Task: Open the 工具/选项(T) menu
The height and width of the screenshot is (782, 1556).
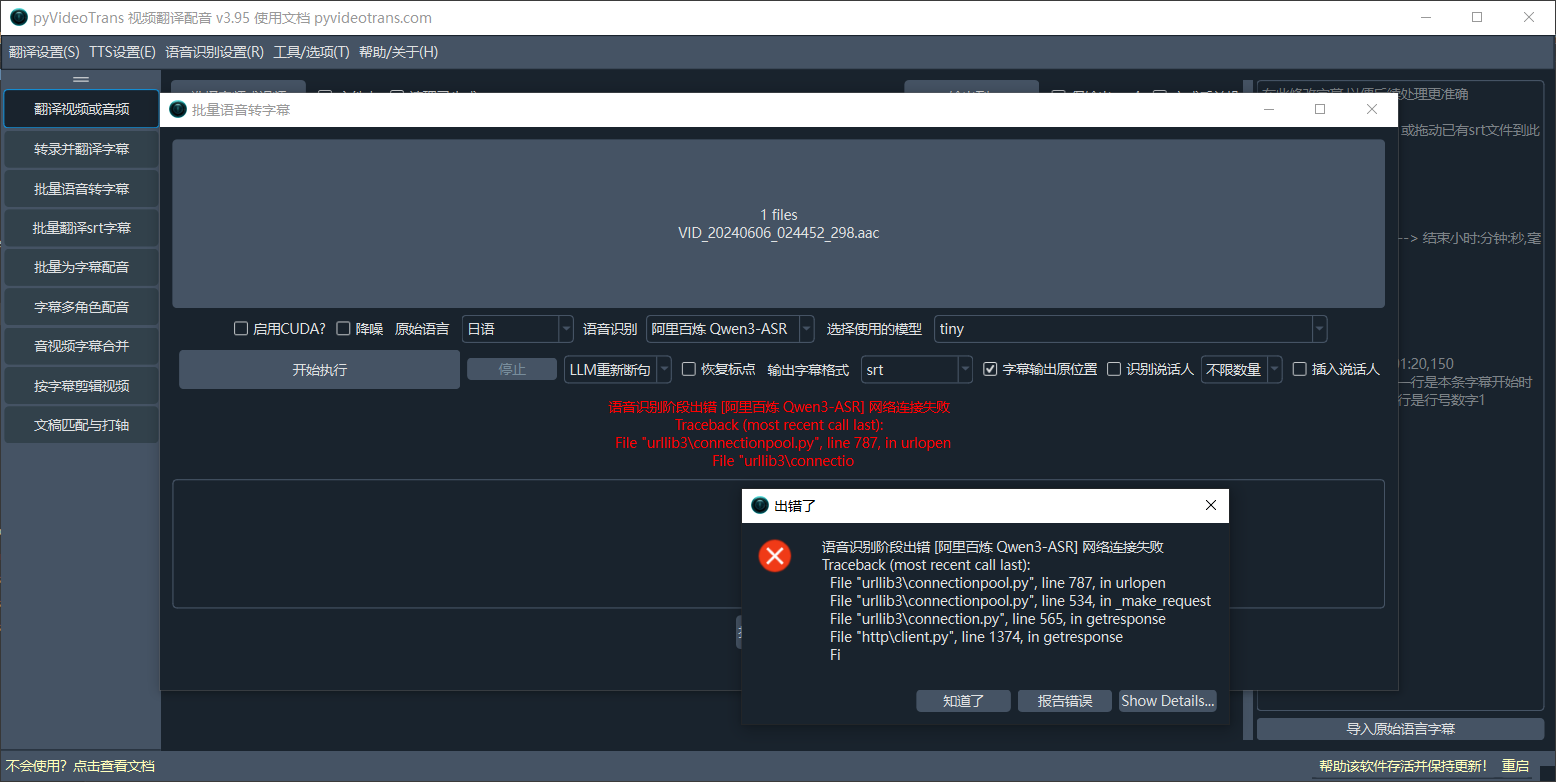Action: [x=311, y=52]
